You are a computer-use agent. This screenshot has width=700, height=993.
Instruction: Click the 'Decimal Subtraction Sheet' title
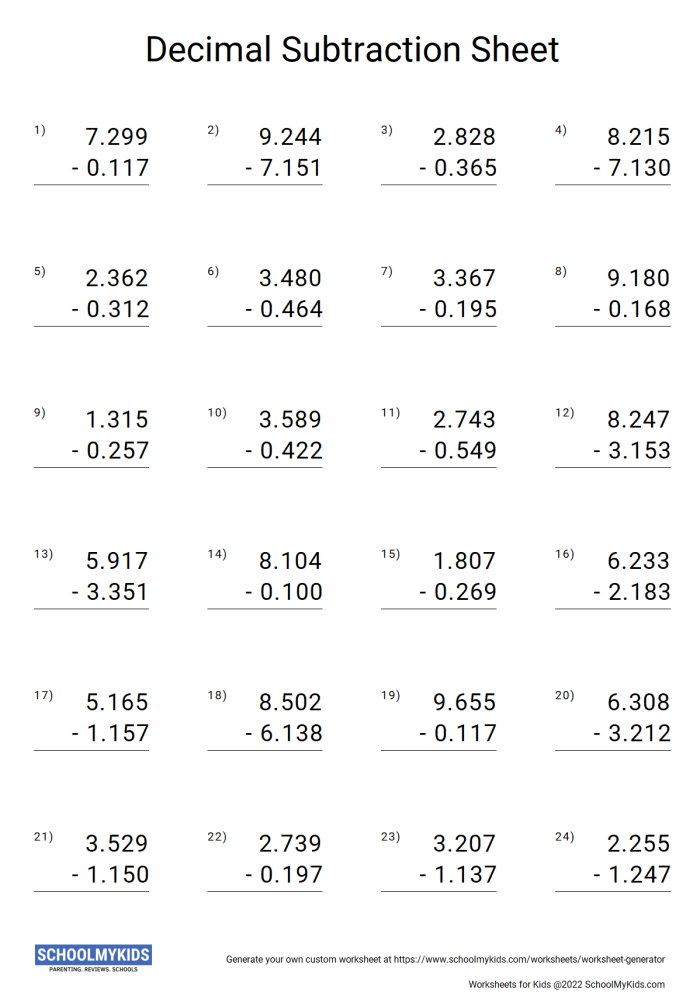click(x=352, y=49)
